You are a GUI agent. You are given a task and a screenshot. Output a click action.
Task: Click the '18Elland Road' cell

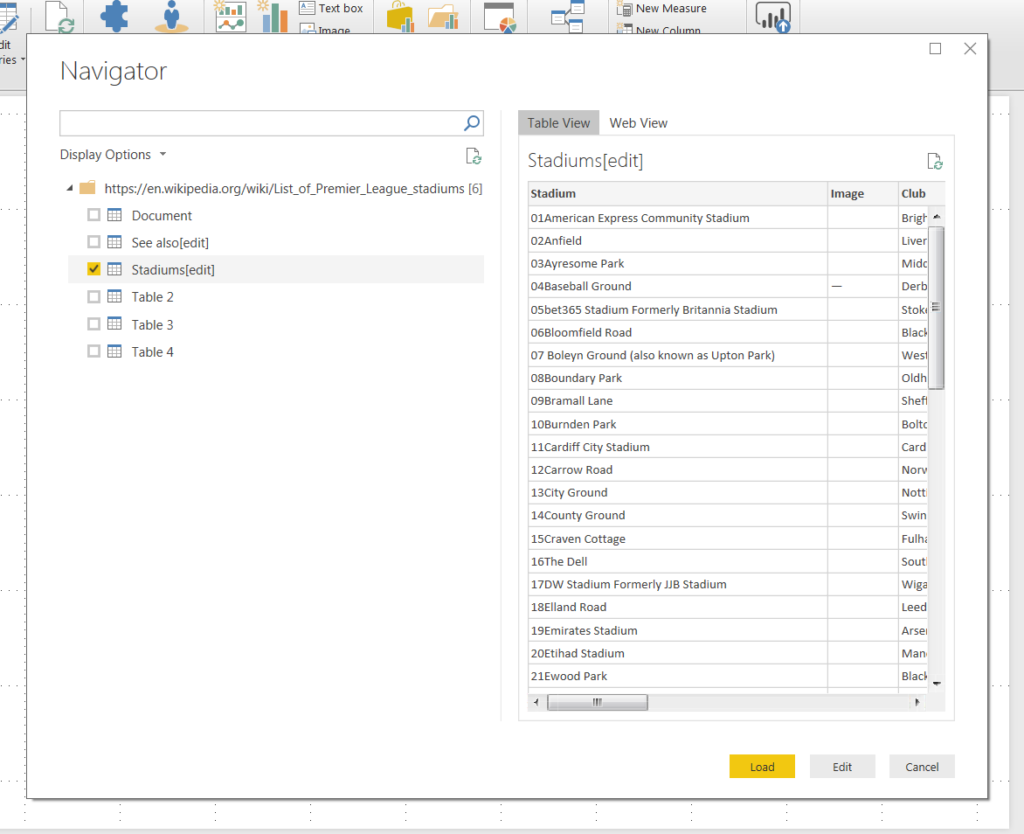click(x=678, y=607)
